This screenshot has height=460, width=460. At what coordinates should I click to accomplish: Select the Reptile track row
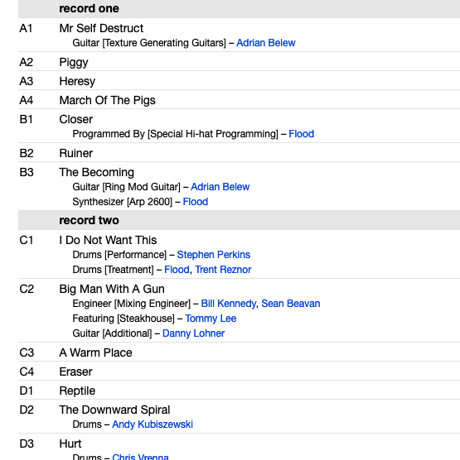[x=239, y=390]
